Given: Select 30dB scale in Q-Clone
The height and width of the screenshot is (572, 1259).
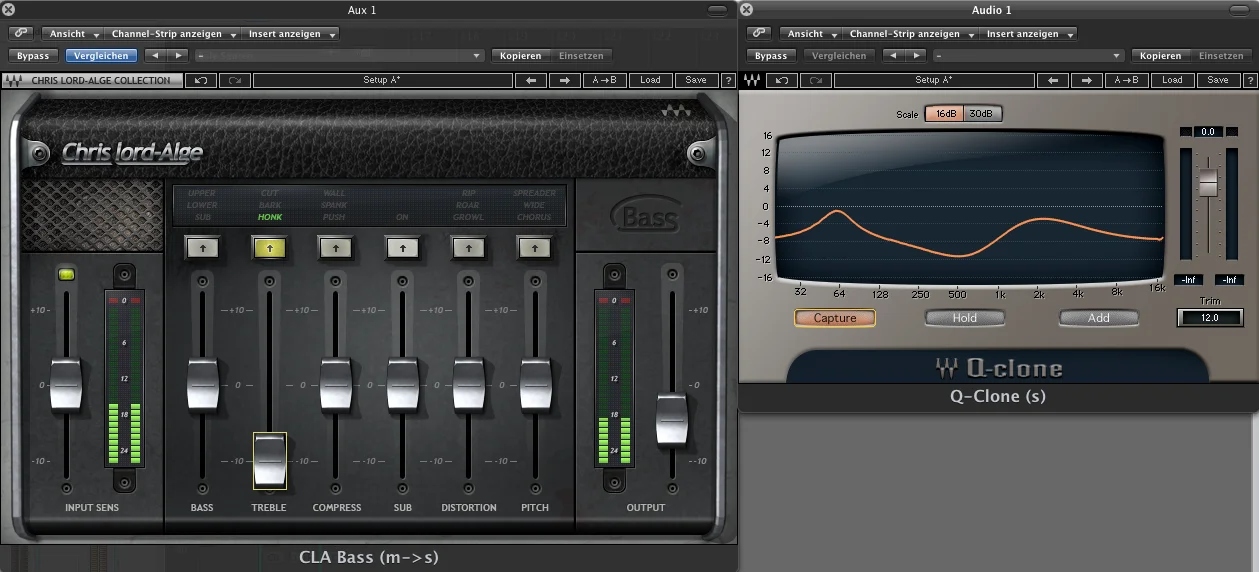Looking at the screenshot, I should click(982, 114).
